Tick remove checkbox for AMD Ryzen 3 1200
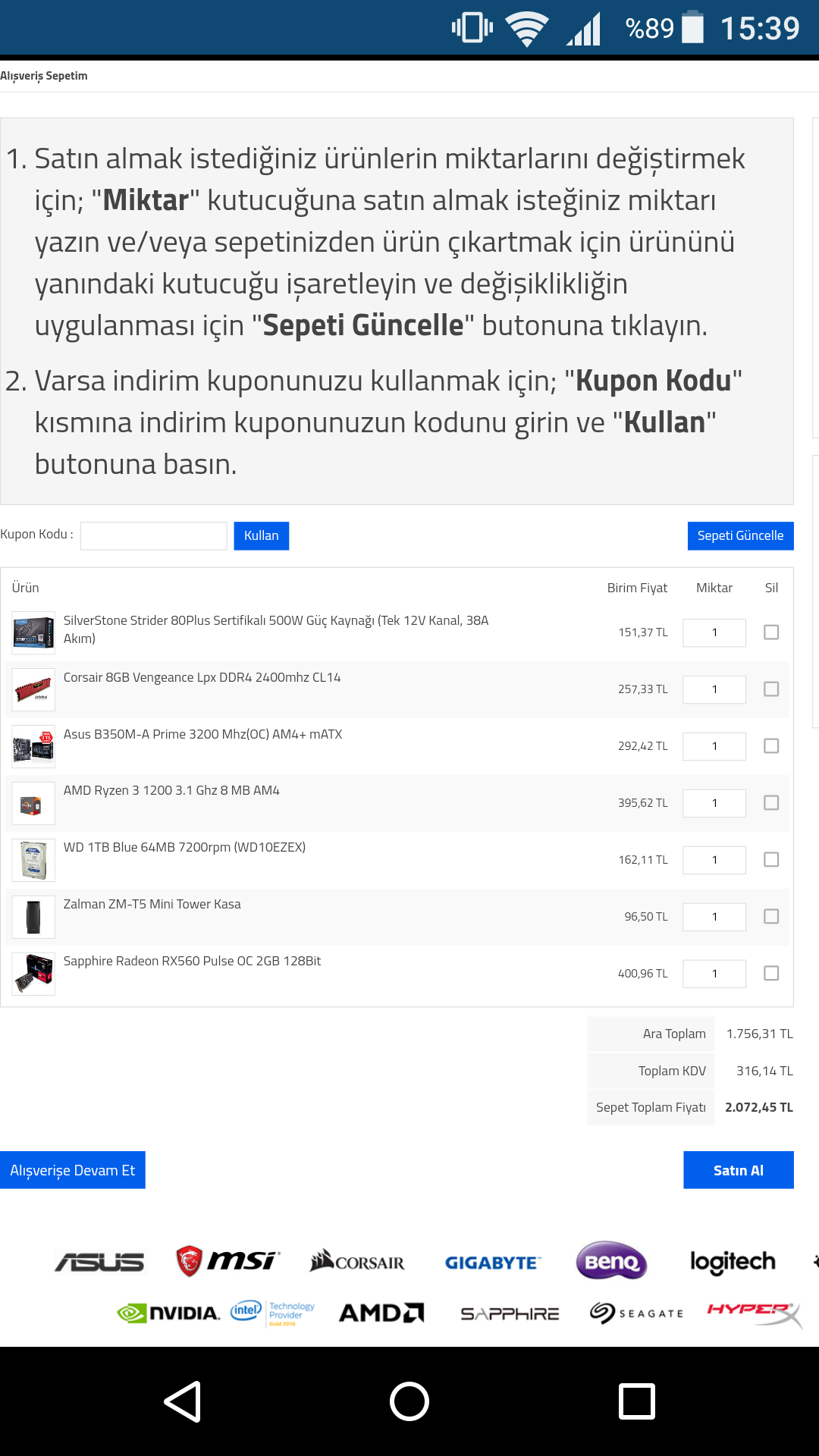819x1456 pixels. click(771, 803)
